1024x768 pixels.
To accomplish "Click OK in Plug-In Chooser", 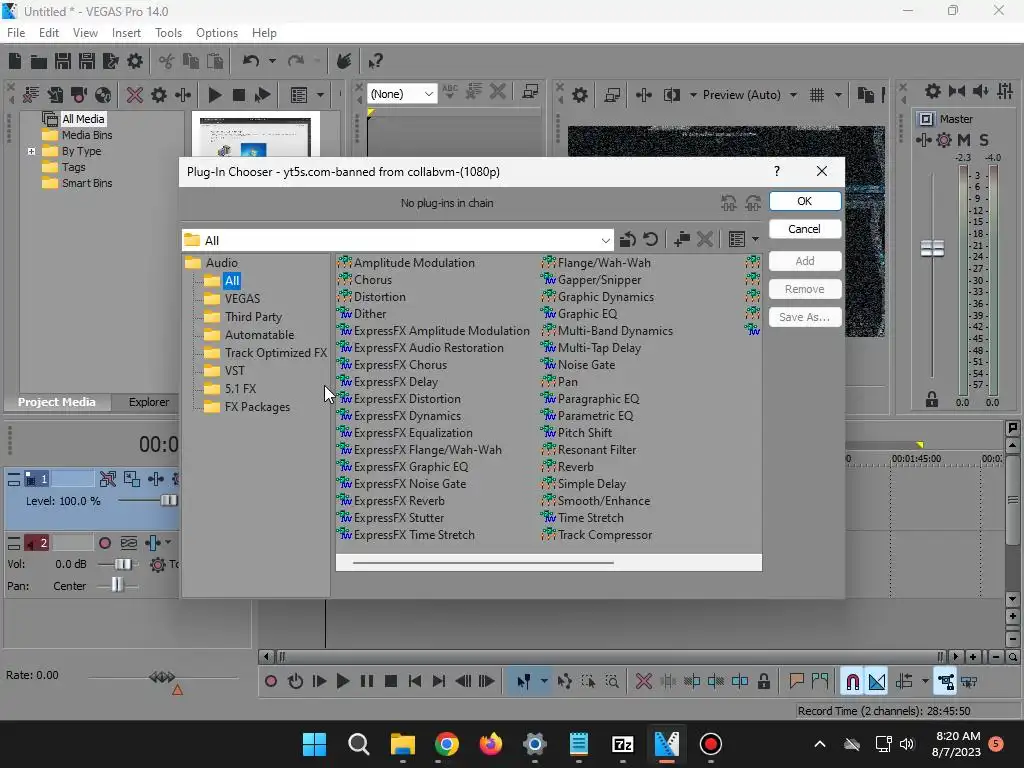I will 805,201.
